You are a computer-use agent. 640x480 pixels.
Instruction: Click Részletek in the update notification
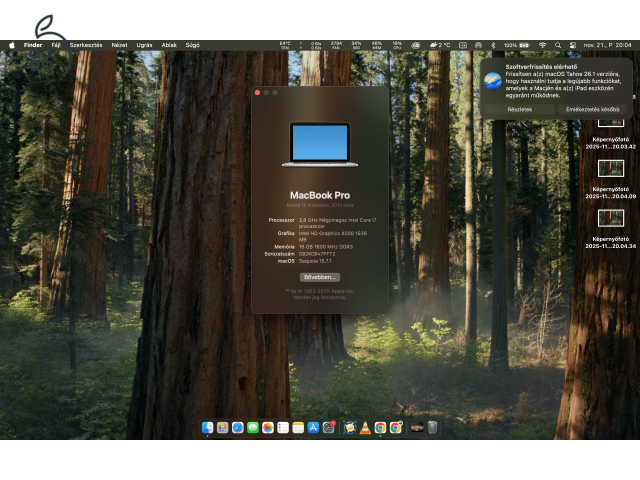(x=520, y=109)
